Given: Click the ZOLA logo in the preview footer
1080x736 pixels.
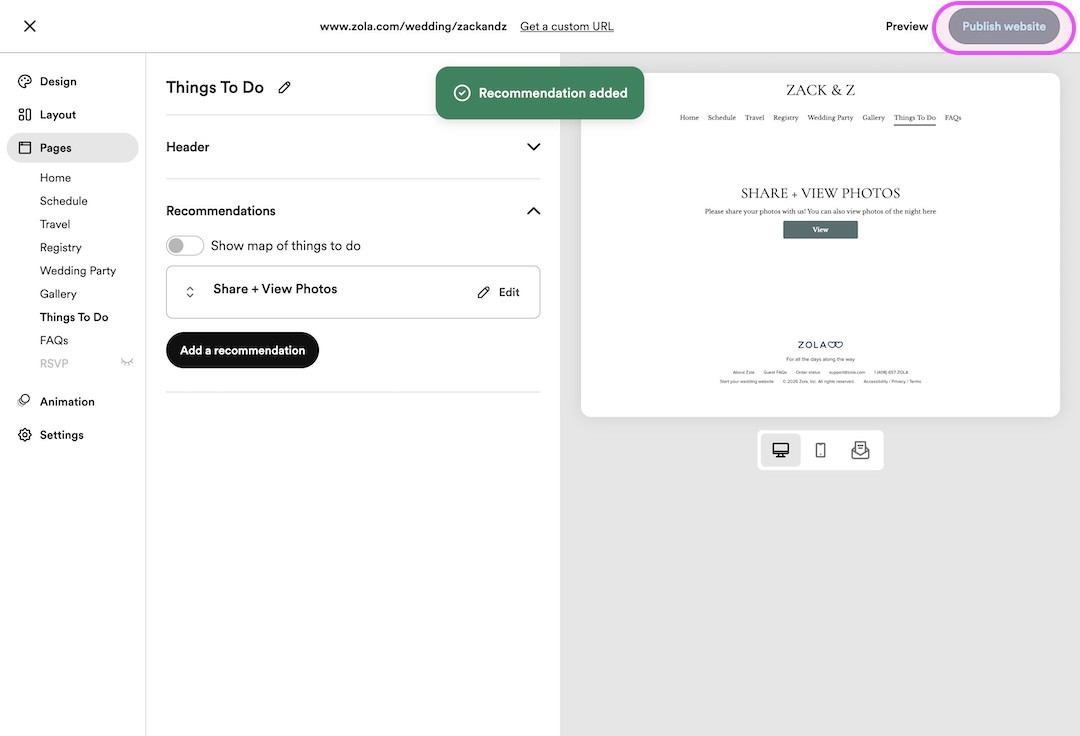Looking at the screenshot, I should (x=820, y=344).
